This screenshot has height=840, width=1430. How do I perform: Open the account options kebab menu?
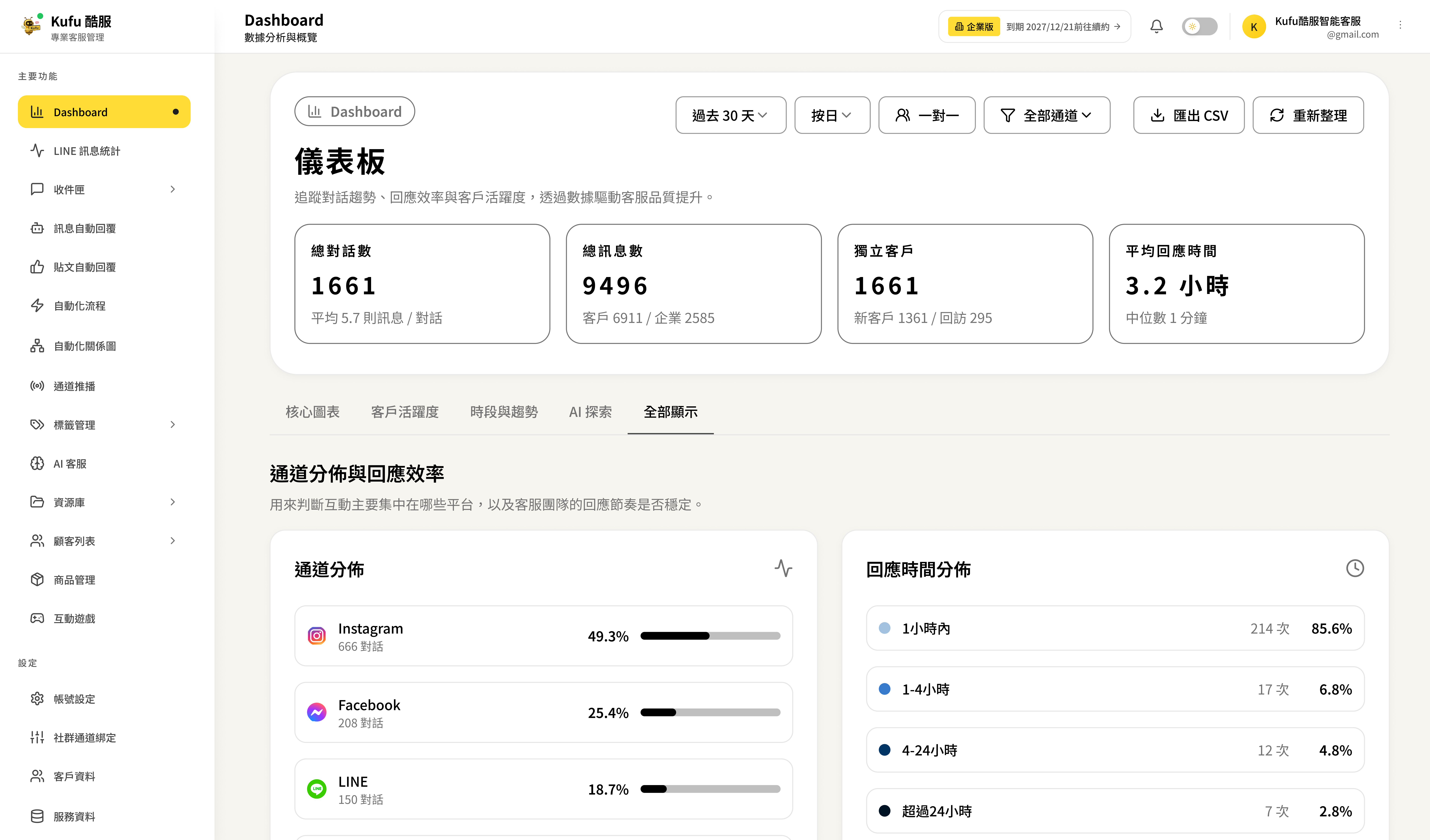(1400, 25)
